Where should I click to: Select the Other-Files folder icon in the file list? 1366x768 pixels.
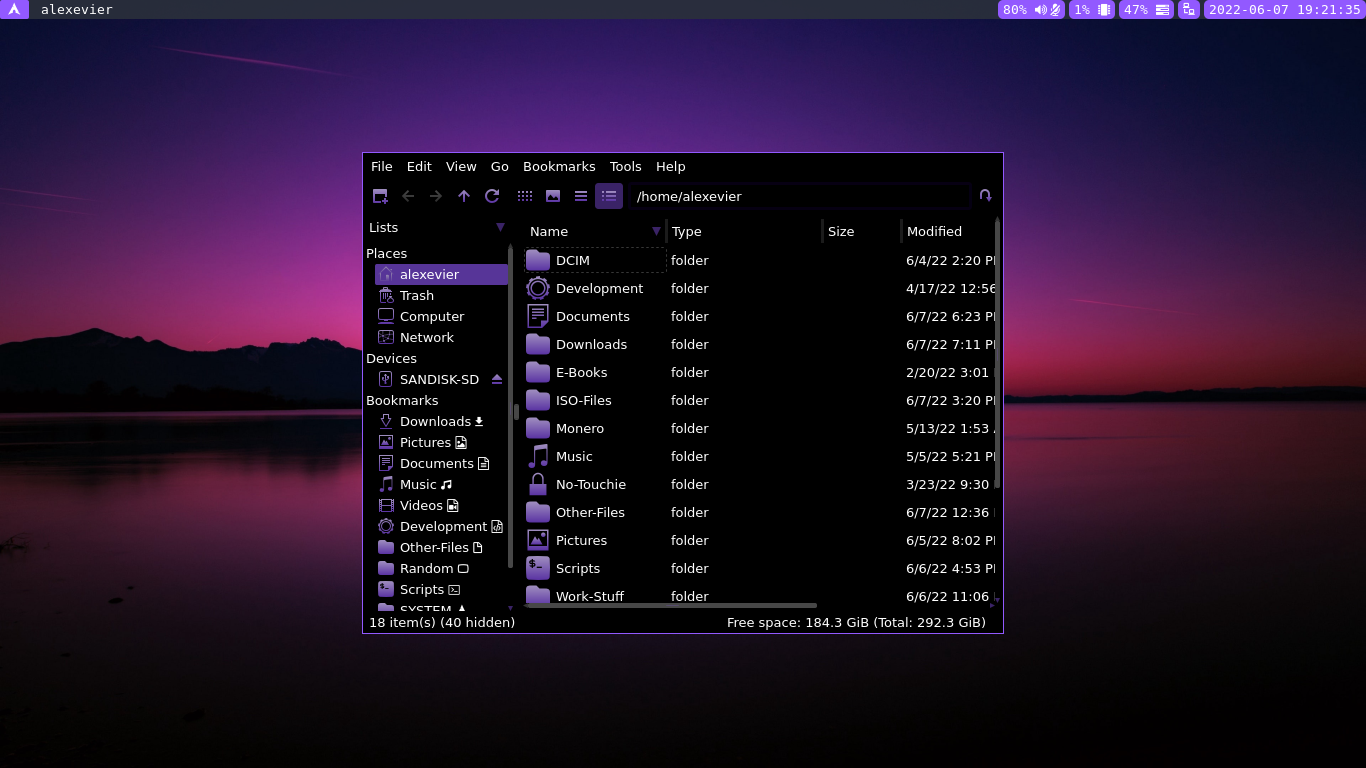pos(538,512)
